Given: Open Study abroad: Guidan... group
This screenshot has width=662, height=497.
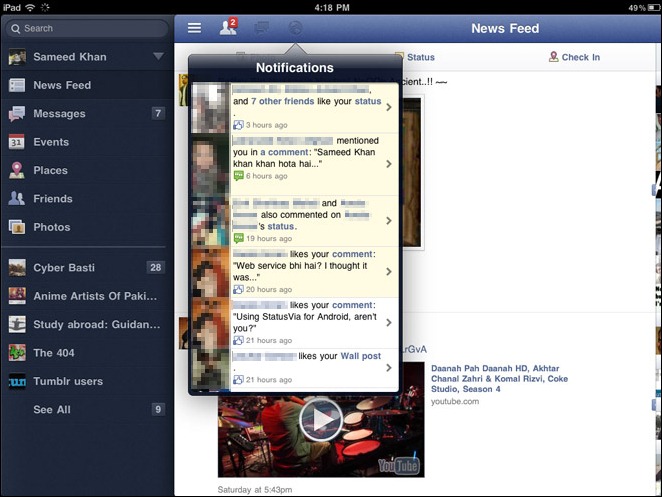Looking at the screenshot, I should 87,324.
